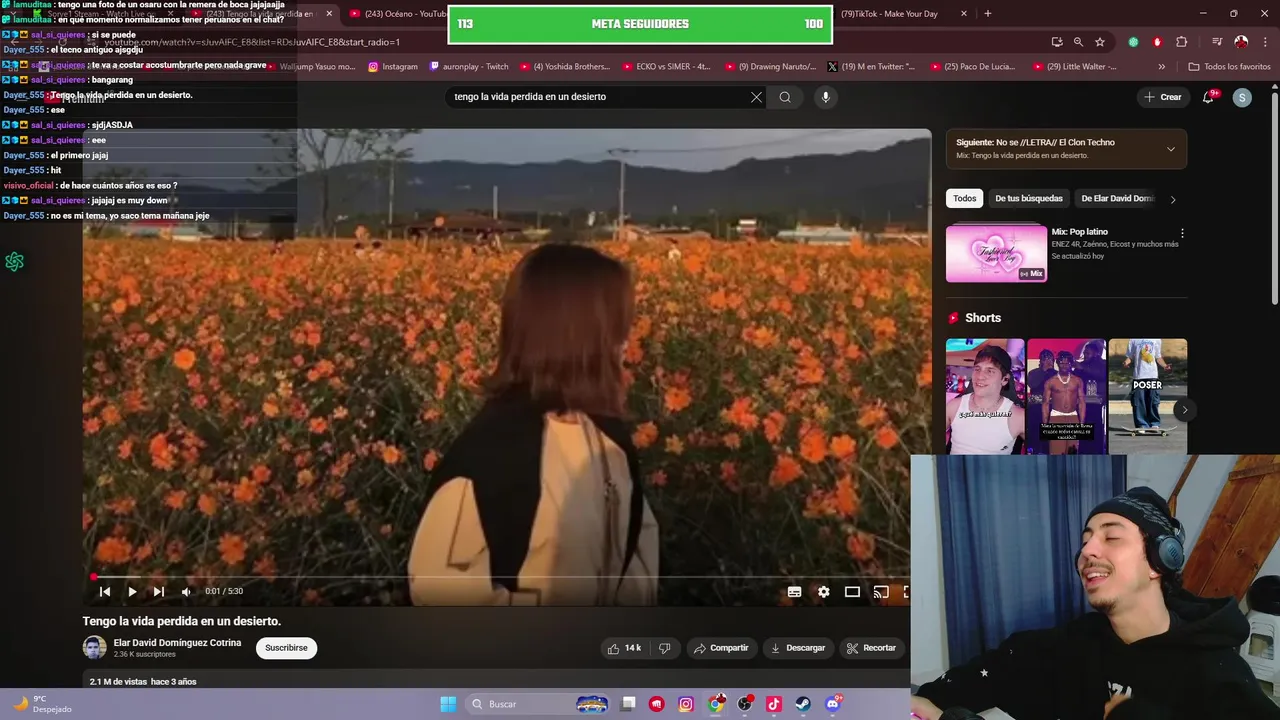1280x720 pixels.
Task: Open the Windows Start menu
Action: (x=447, y=704)
